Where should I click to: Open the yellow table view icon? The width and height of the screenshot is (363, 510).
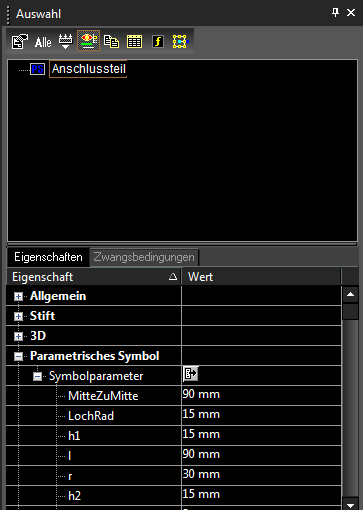134,42
